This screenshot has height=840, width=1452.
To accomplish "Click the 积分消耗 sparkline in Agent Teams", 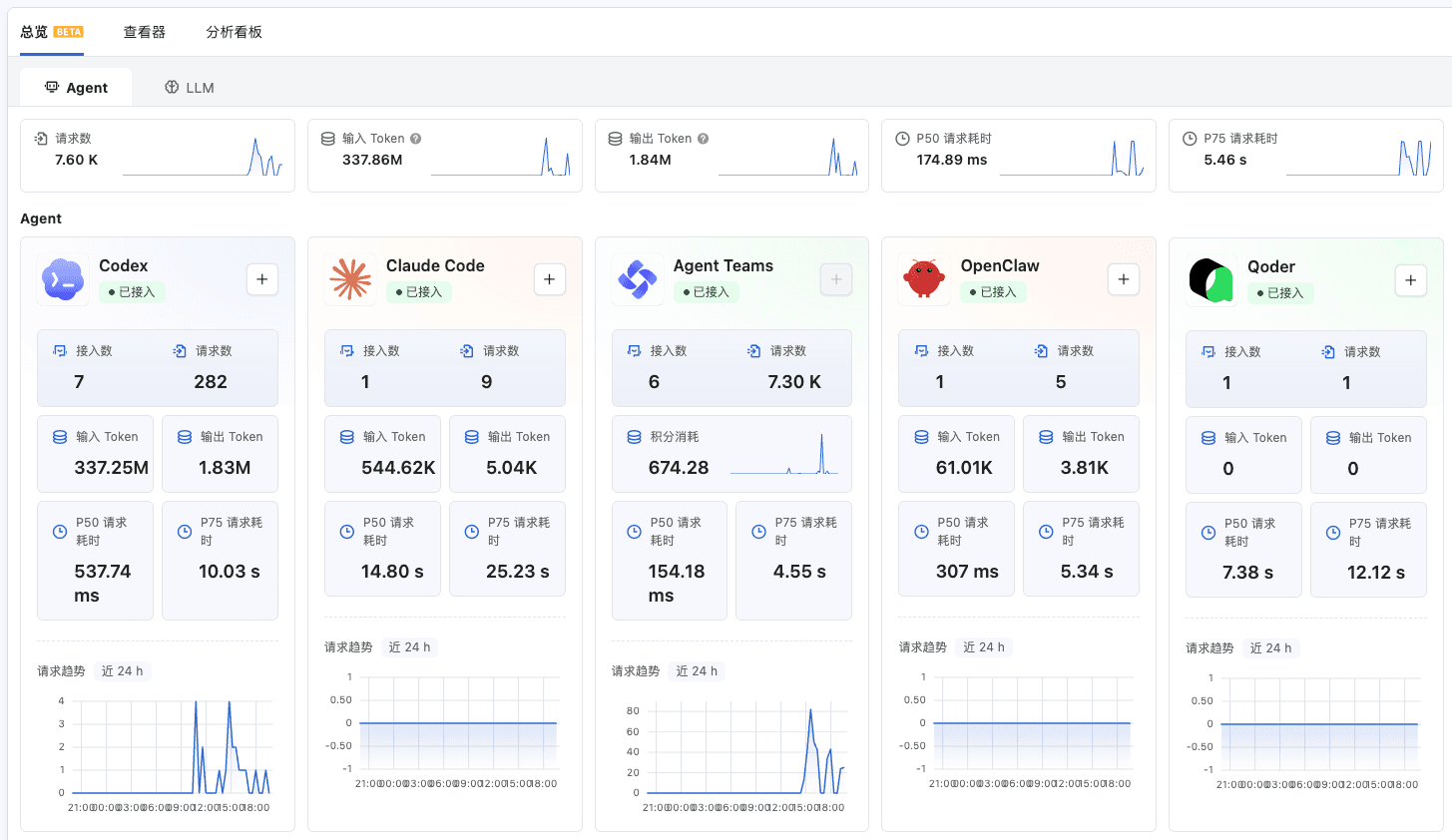I will (x=784, y=455).
